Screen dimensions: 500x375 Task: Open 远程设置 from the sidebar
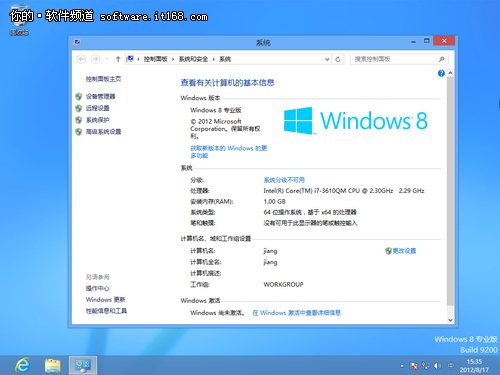[97, 108]
